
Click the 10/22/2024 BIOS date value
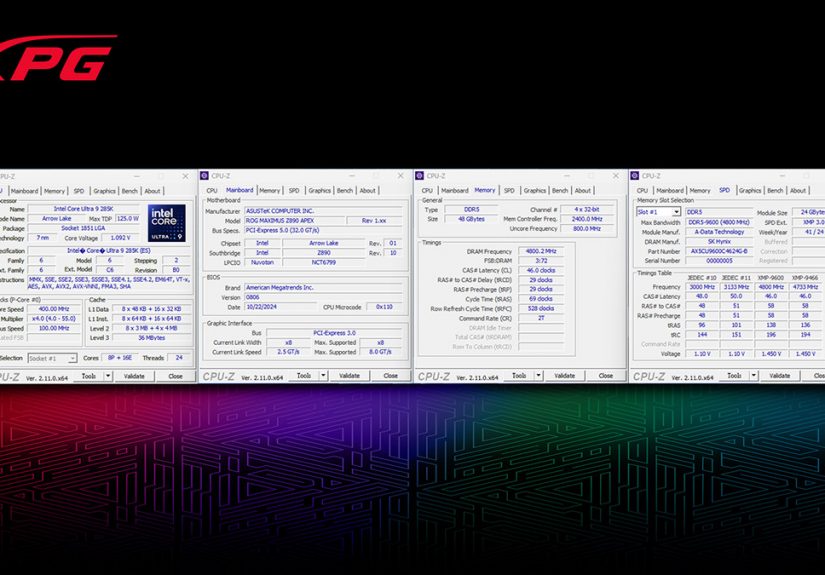click(x=280, y=307)
